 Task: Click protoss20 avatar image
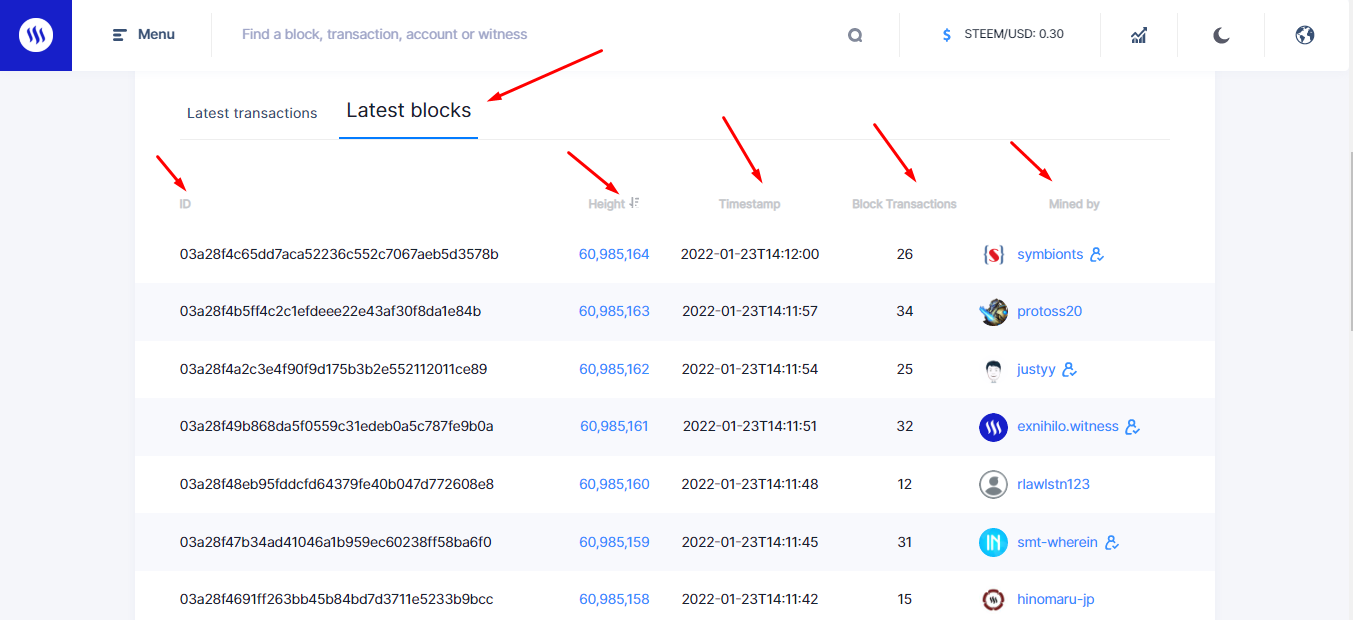[993, 312]
